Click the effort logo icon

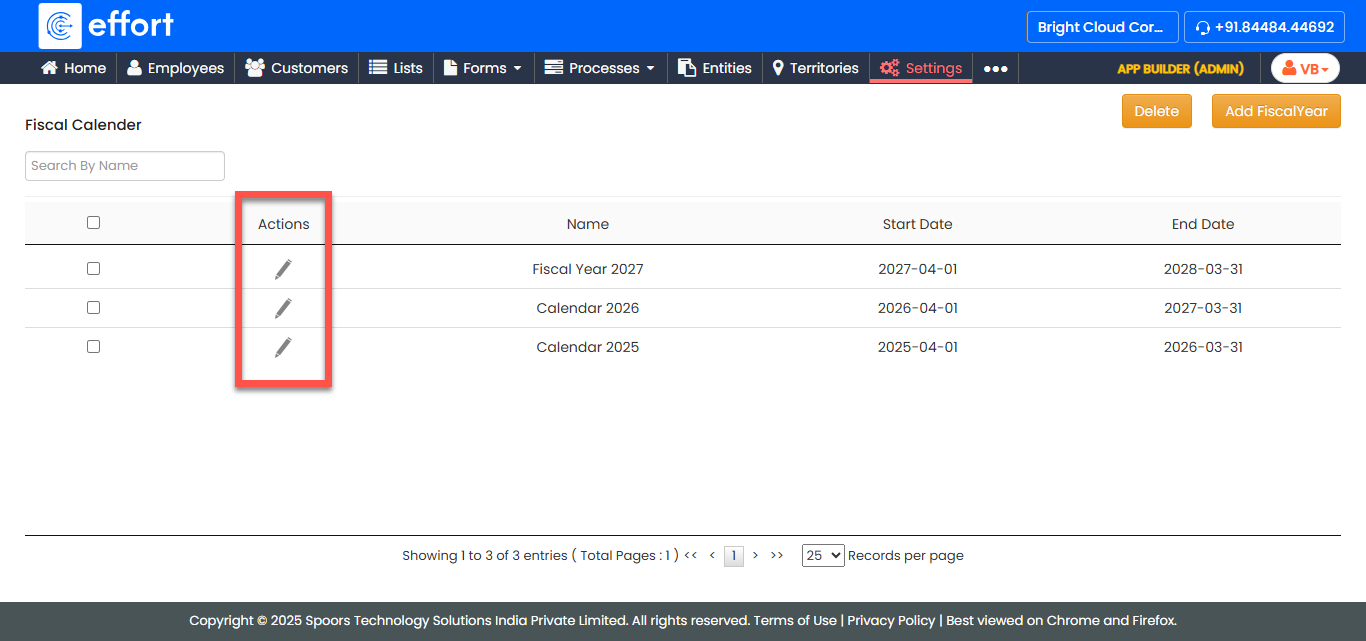pyautogui.click(x=60, y=26)
